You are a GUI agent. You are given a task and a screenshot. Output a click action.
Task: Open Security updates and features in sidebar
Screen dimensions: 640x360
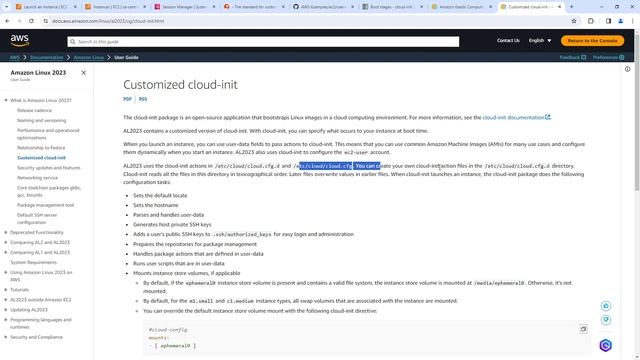coord(49,168)
